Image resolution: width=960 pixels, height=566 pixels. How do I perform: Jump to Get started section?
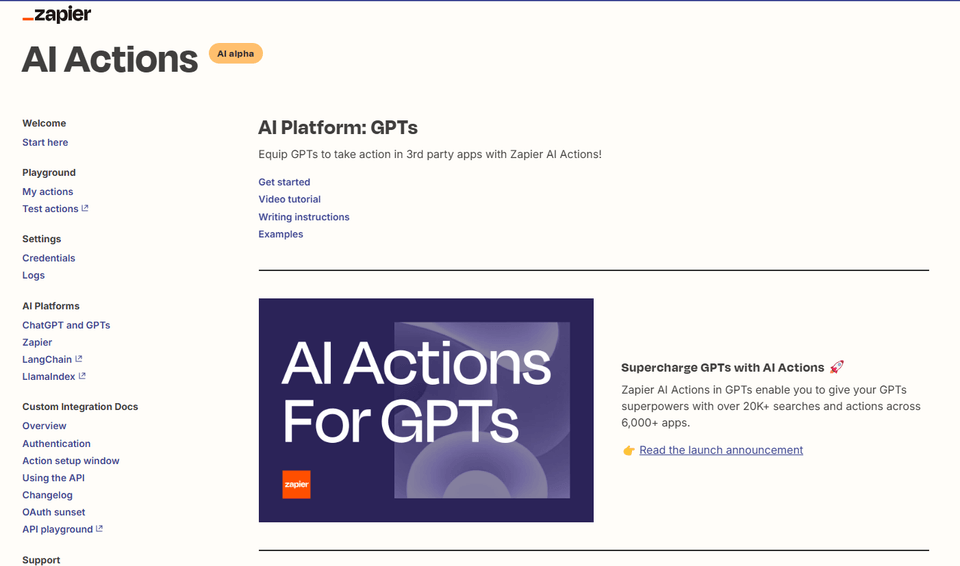284,182
